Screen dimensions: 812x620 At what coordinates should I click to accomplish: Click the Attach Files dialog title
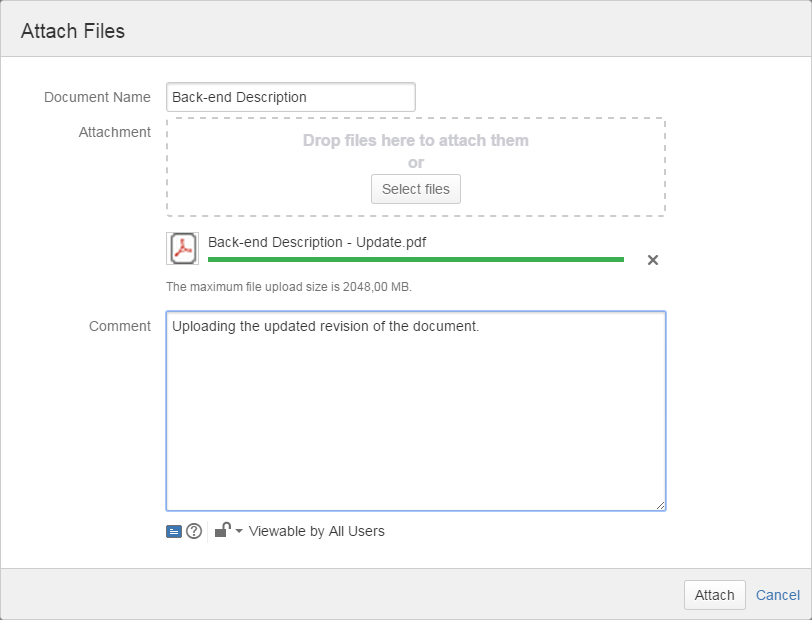point(72,31)
